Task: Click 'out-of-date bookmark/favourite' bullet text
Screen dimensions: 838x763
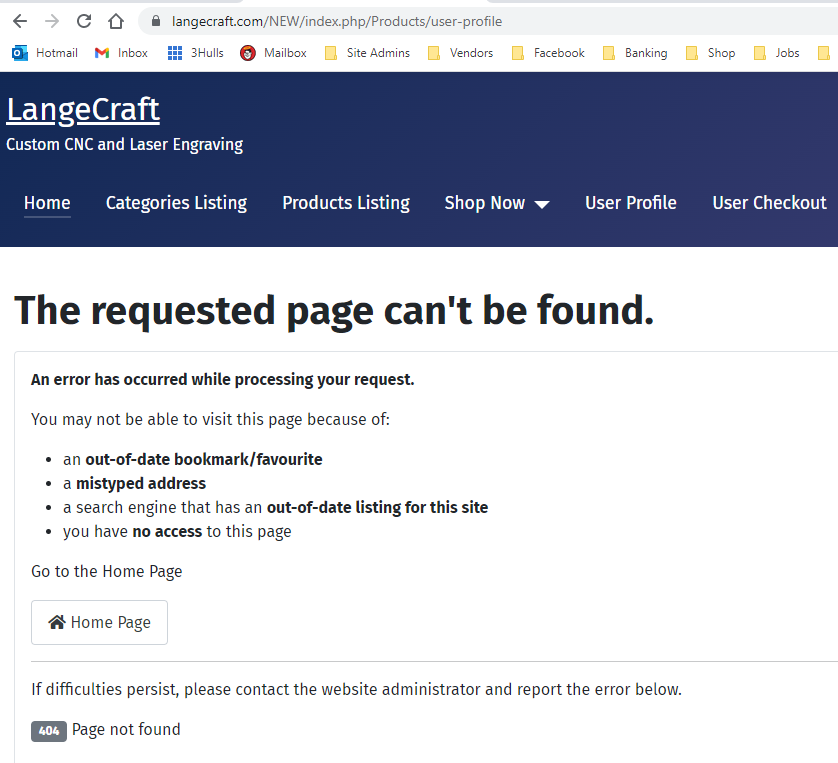Action: tap(204, 460)
